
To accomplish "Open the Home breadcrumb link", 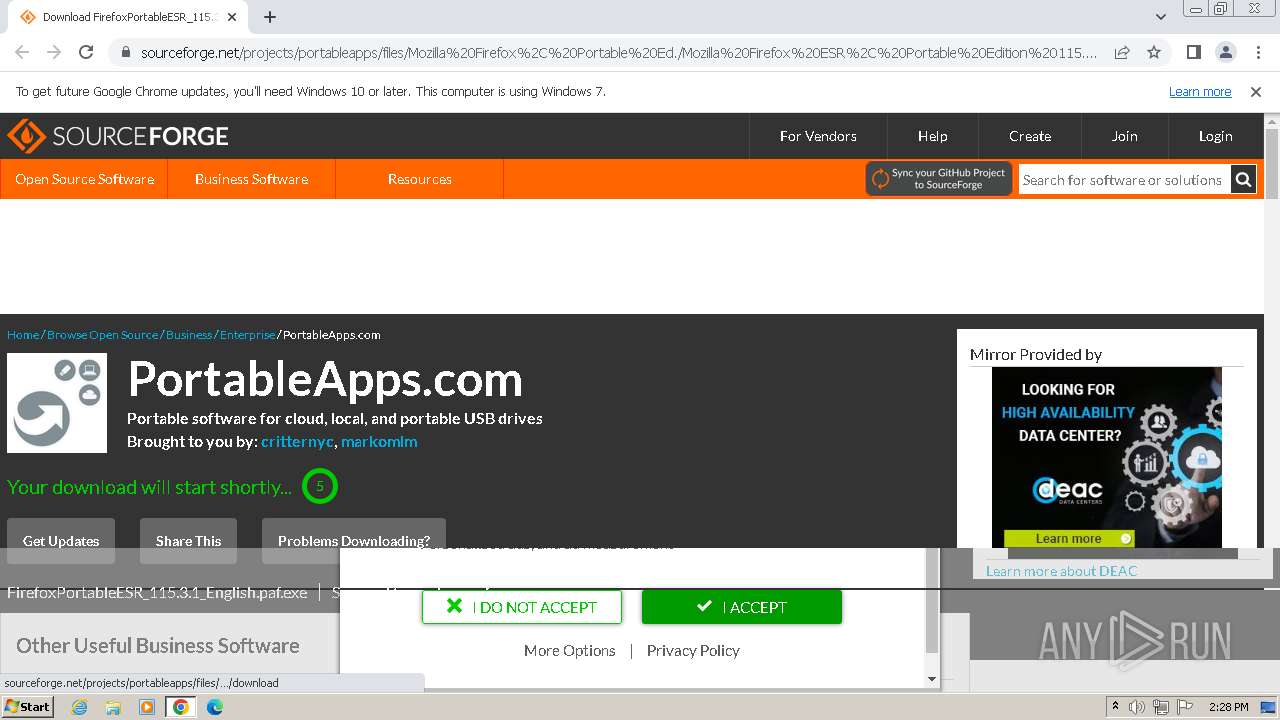I will coord(23,335).
